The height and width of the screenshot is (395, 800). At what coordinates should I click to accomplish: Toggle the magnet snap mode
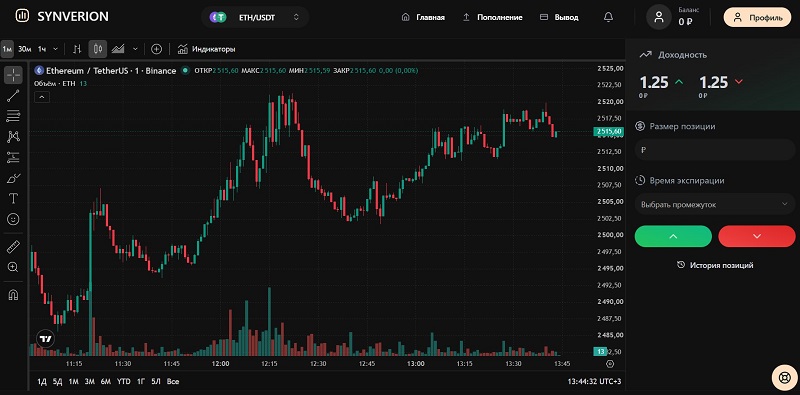pos(14,295)
